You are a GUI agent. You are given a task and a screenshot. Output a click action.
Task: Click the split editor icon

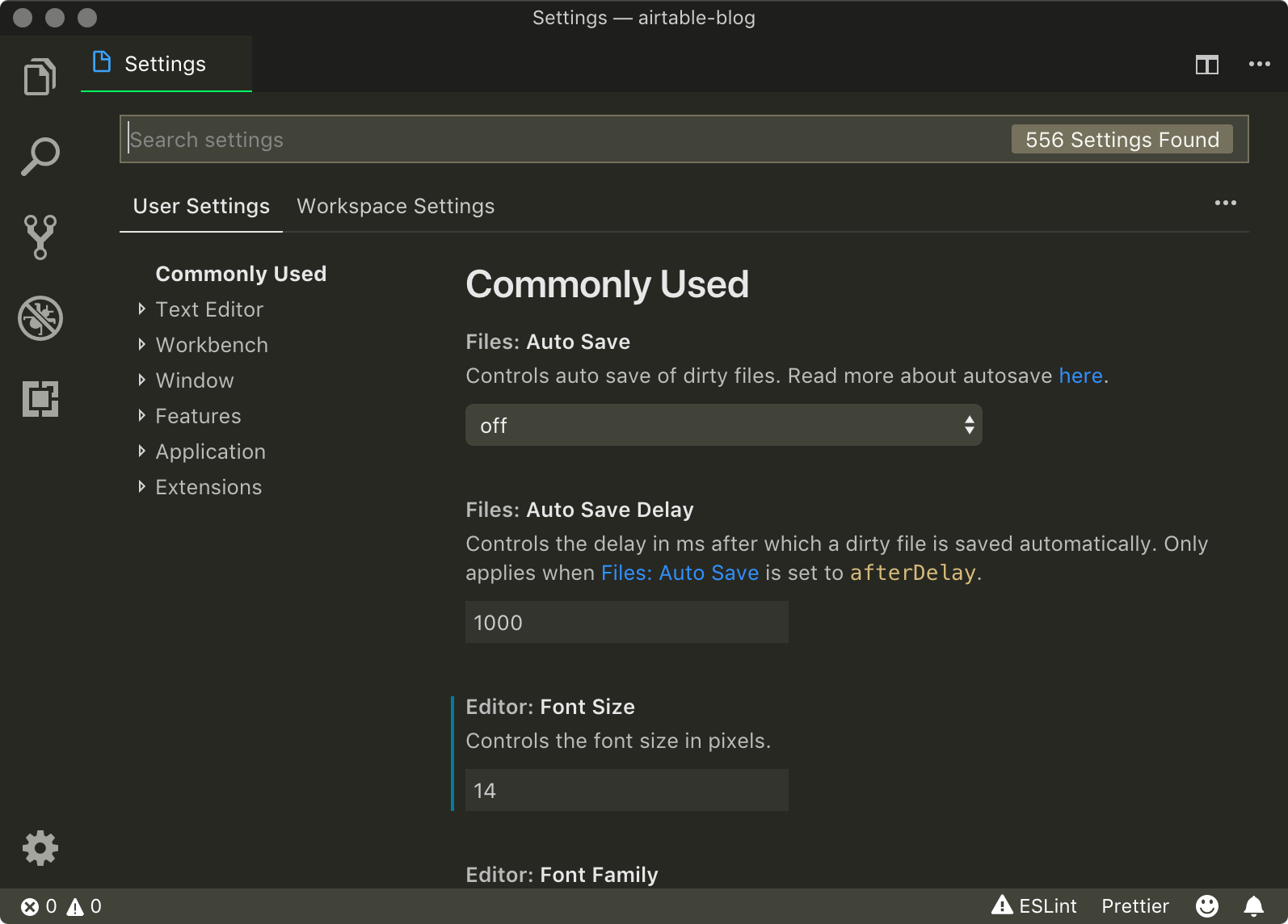click(1206, 65)
